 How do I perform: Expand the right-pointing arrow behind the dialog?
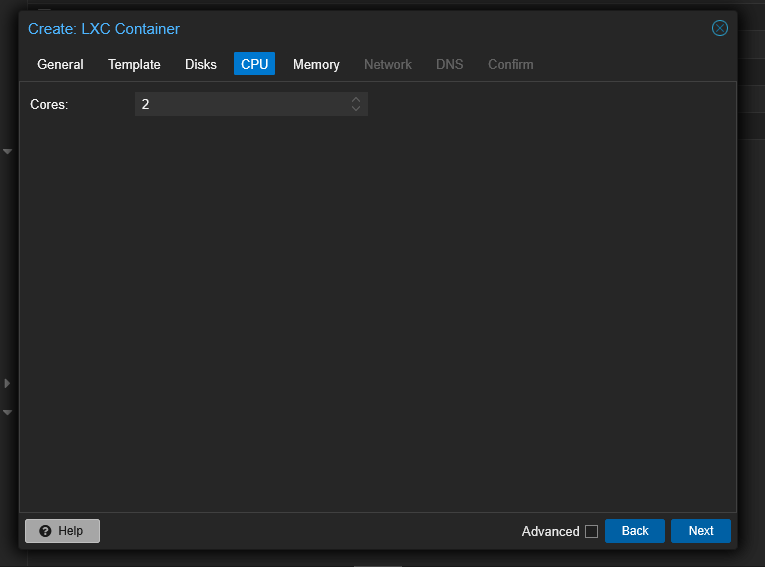(7, 383)
